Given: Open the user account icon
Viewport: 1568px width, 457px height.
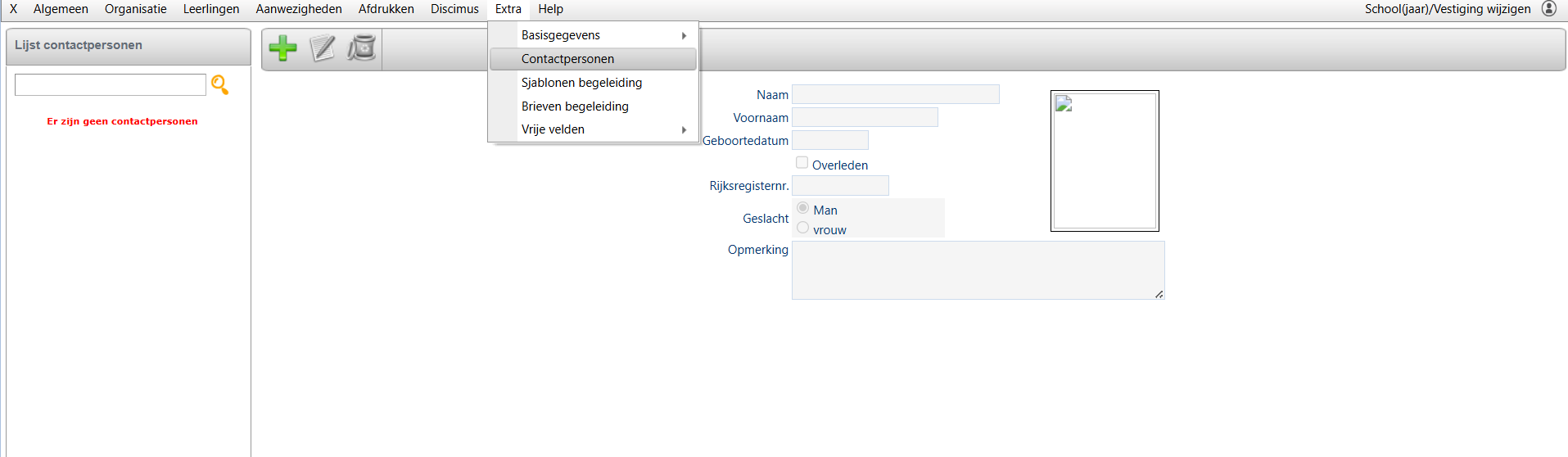Looking at the screenshot, I should [1548, 9].
